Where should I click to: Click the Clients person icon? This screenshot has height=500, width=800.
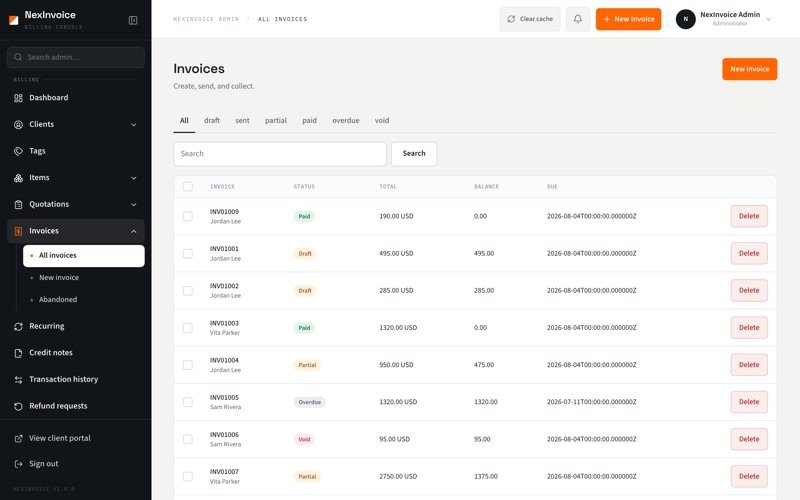[x=18, y=124]
